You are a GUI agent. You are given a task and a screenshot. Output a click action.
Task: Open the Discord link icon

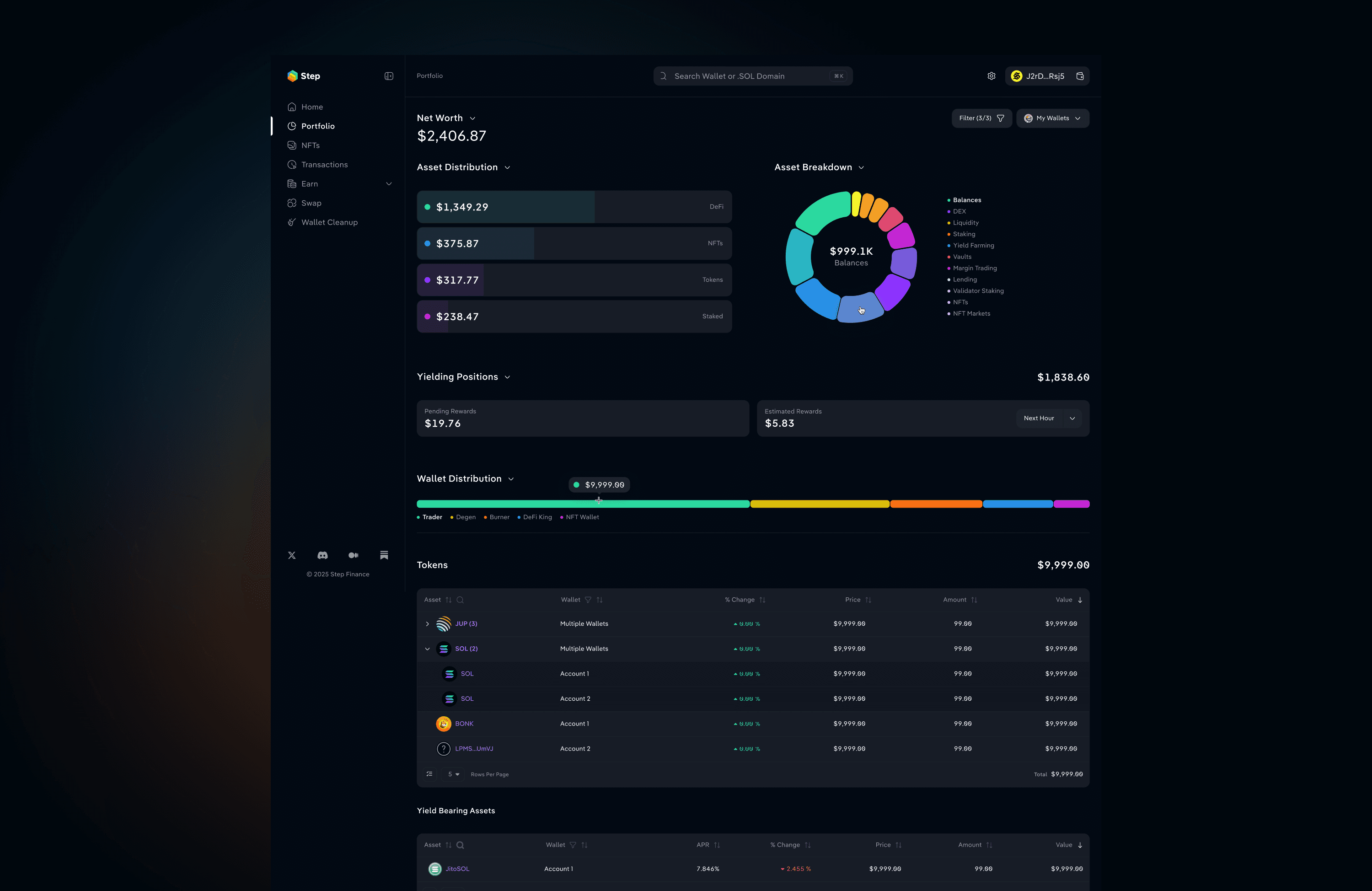coord(323,555)
